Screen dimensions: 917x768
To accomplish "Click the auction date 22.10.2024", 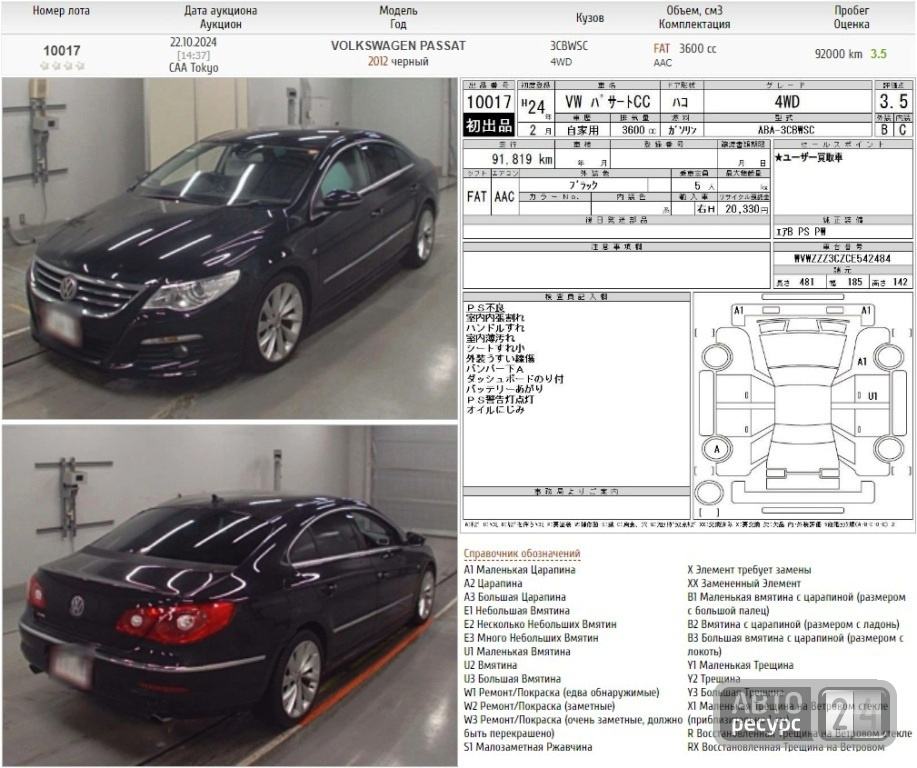I will pyautogui.click(x=193, y=42).
